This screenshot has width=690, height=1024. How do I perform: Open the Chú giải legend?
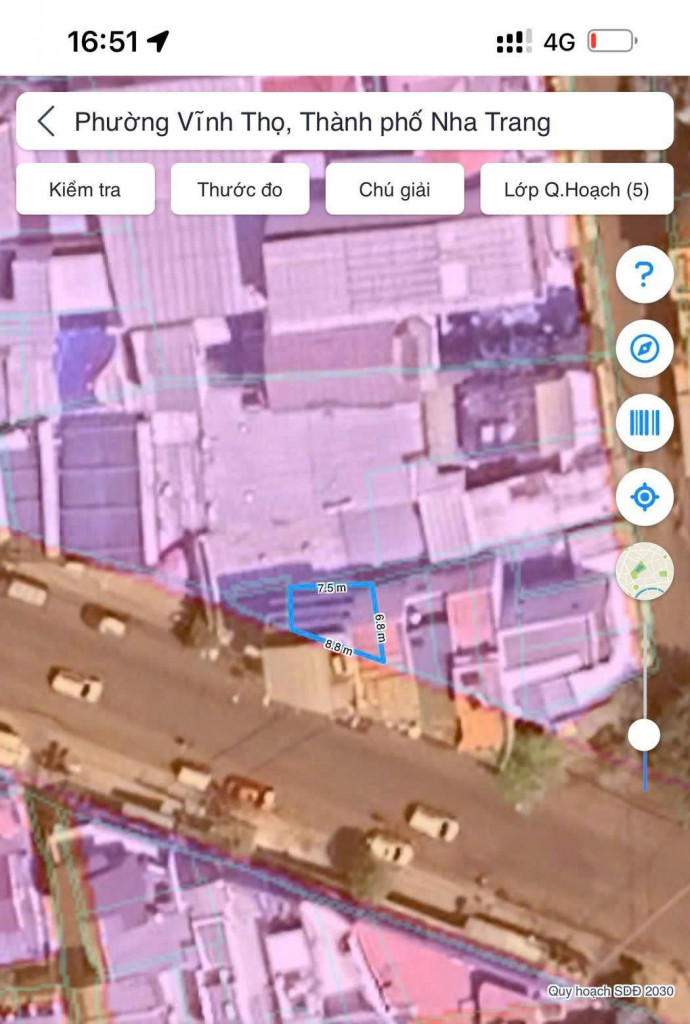tap(394, 190)
